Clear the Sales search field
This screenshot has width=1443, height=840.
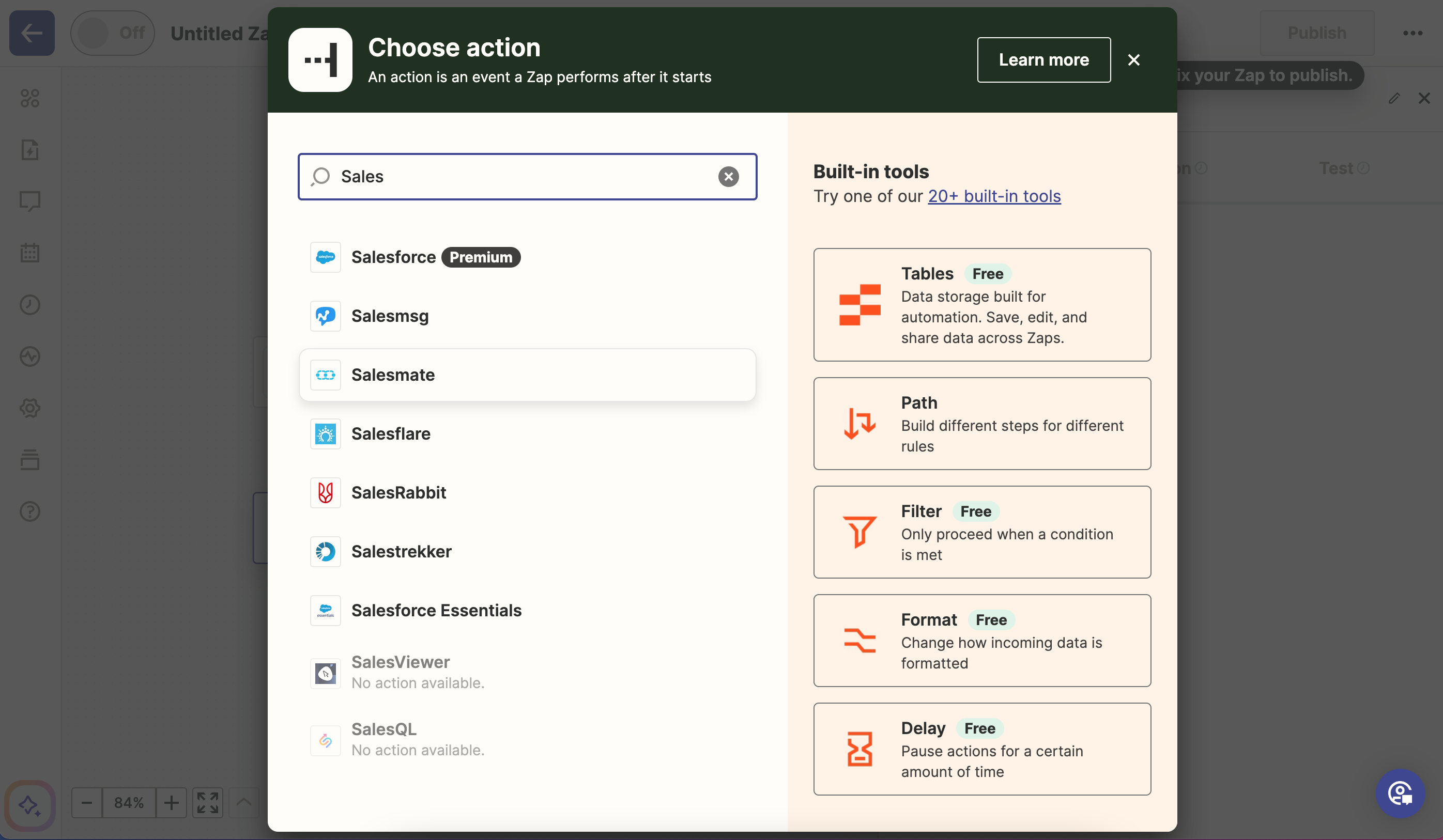(728, 177)
